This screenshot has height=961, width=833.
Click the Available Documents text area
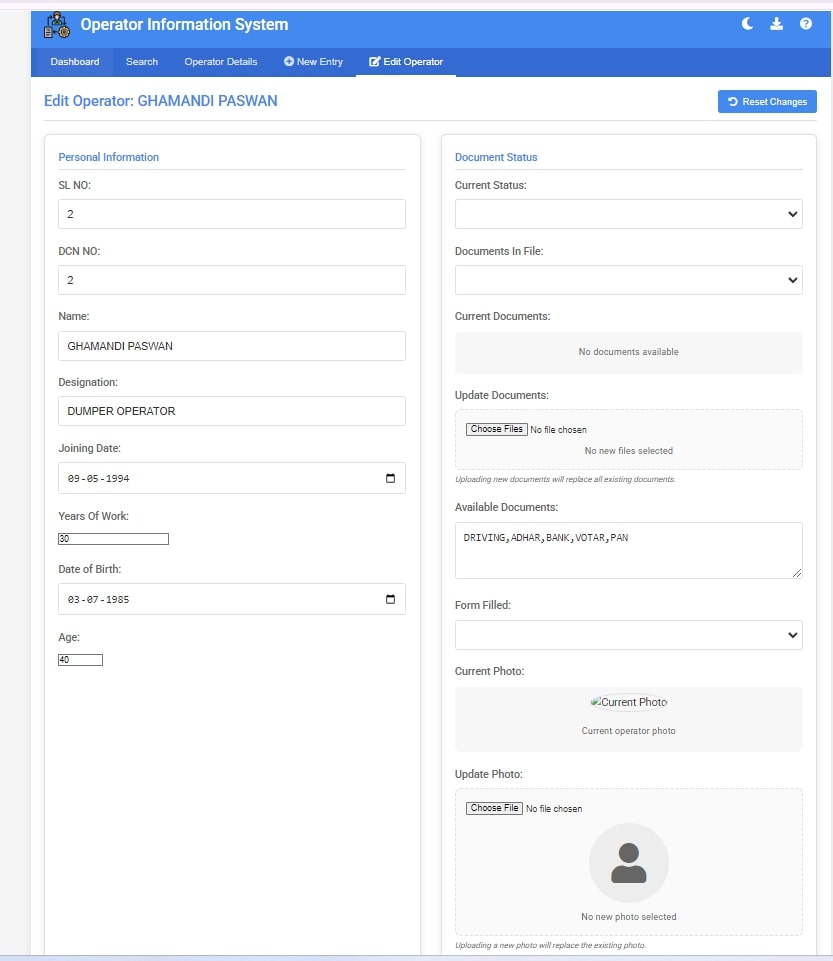point(628,550)
